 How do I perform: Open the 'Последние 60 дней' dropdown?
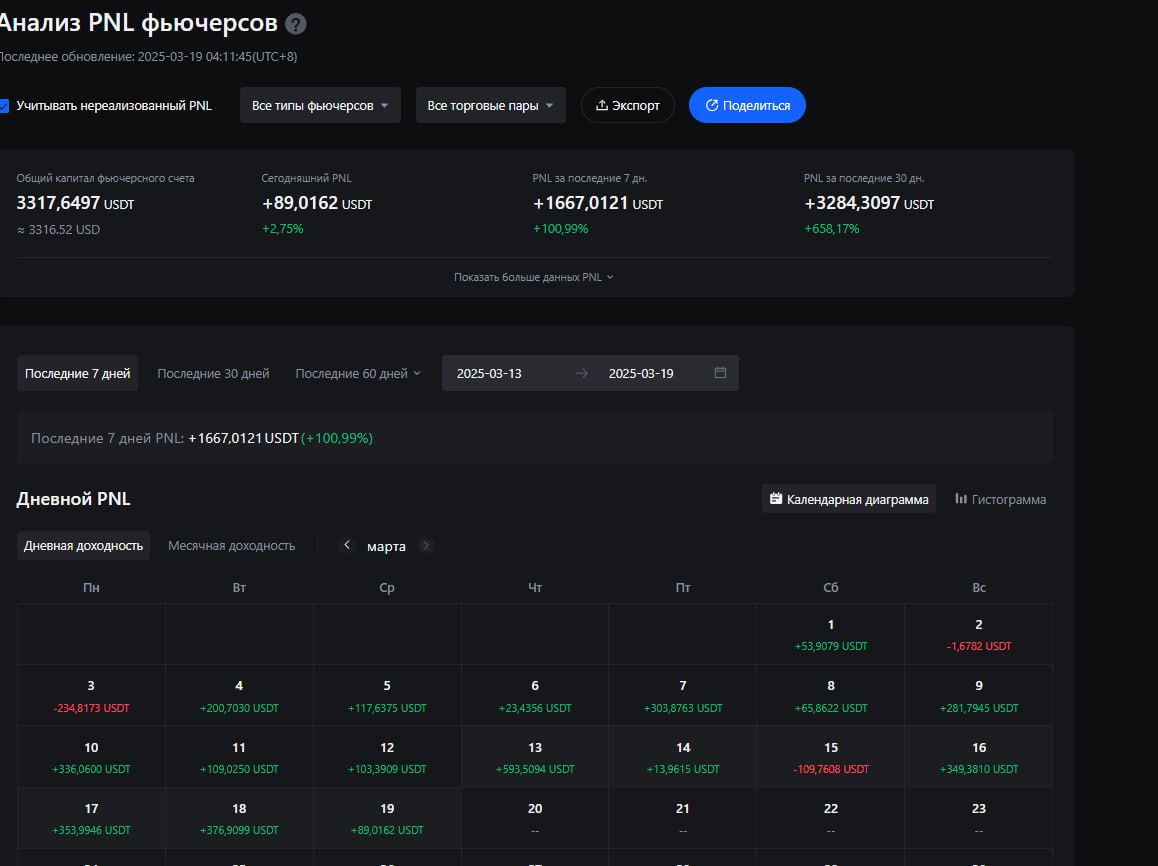point(358,374)
